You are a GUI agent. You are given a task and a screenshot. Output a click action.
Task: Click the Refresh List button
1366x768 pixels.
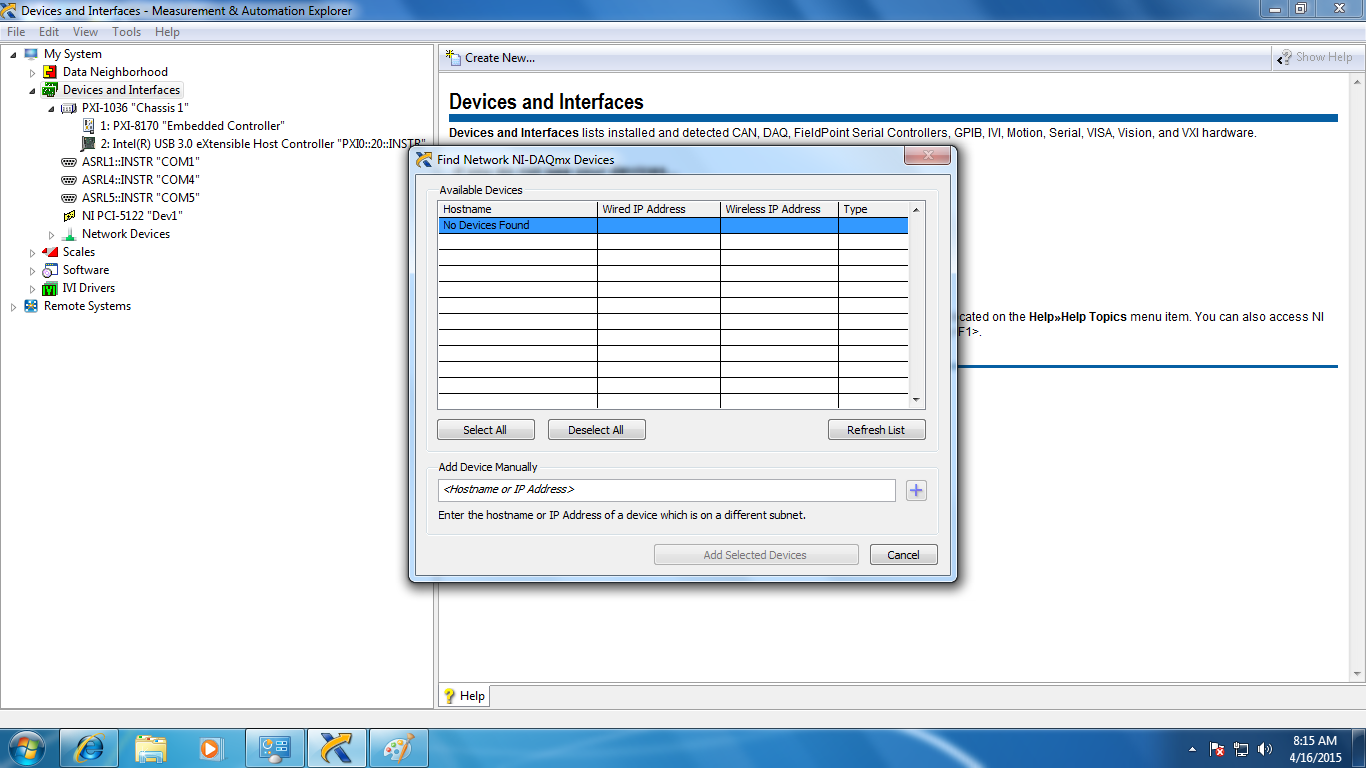tap(876, 430)
